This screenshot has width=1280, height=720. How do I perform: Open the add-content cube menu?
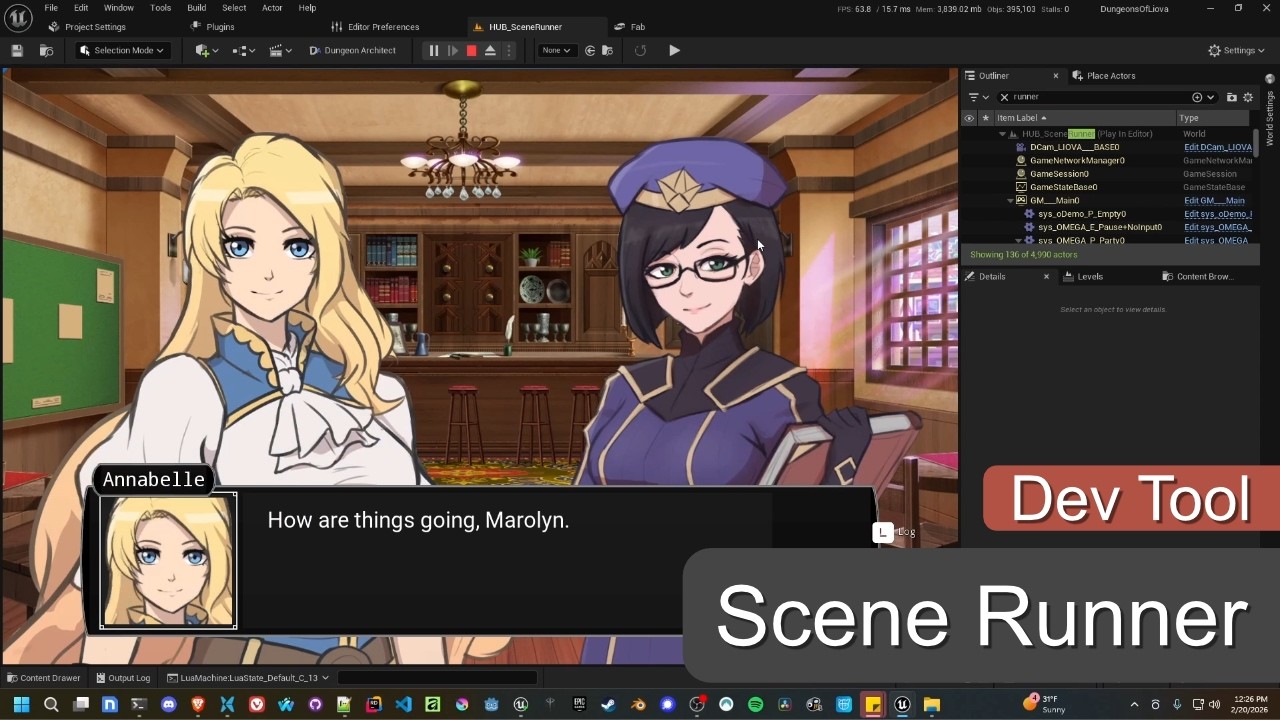(206, 50)
